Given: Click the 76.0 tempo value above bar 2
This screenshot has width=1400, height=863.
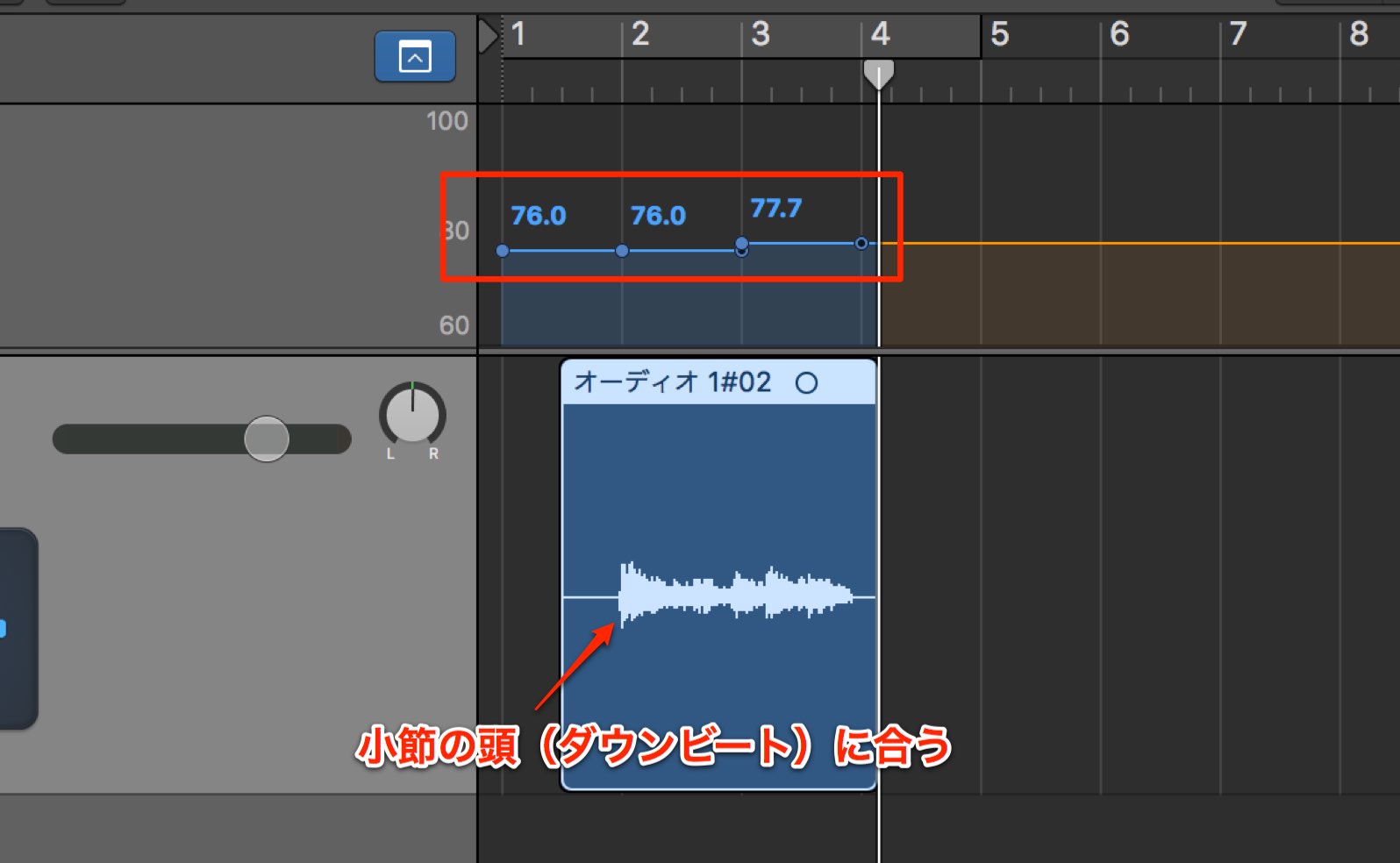Looking at the screenshot, I should [658, 216].
